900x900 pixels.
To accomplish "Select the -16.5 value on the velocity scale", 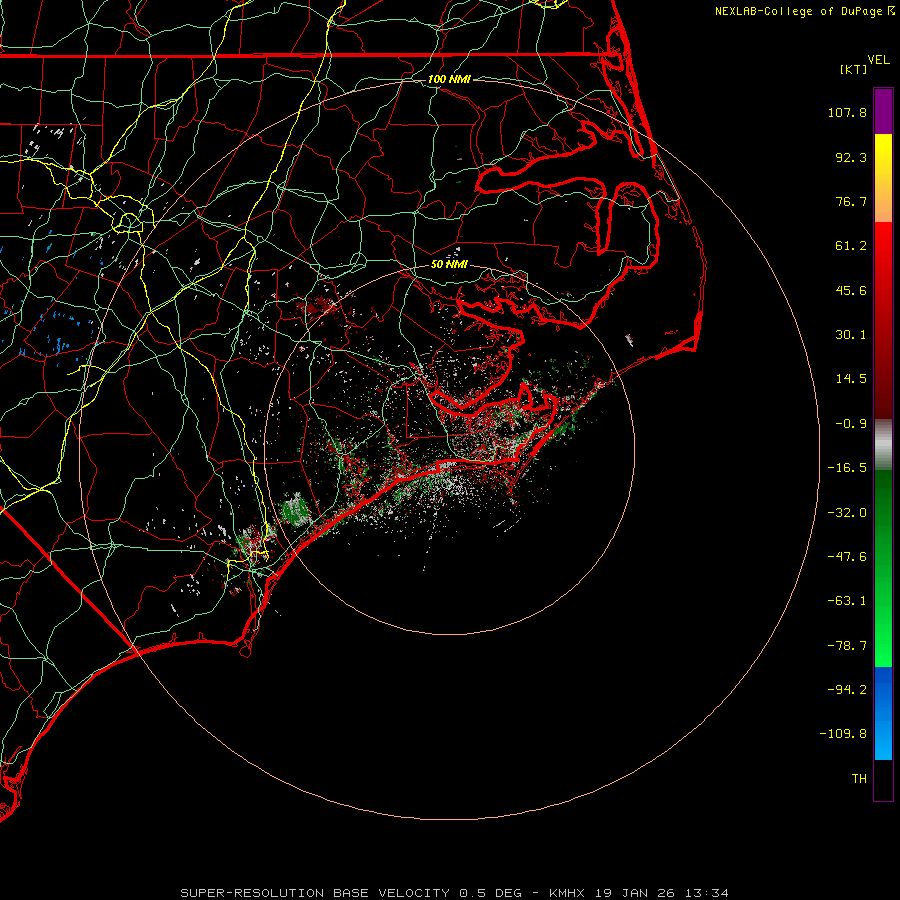I will click(x=847, y=468).
